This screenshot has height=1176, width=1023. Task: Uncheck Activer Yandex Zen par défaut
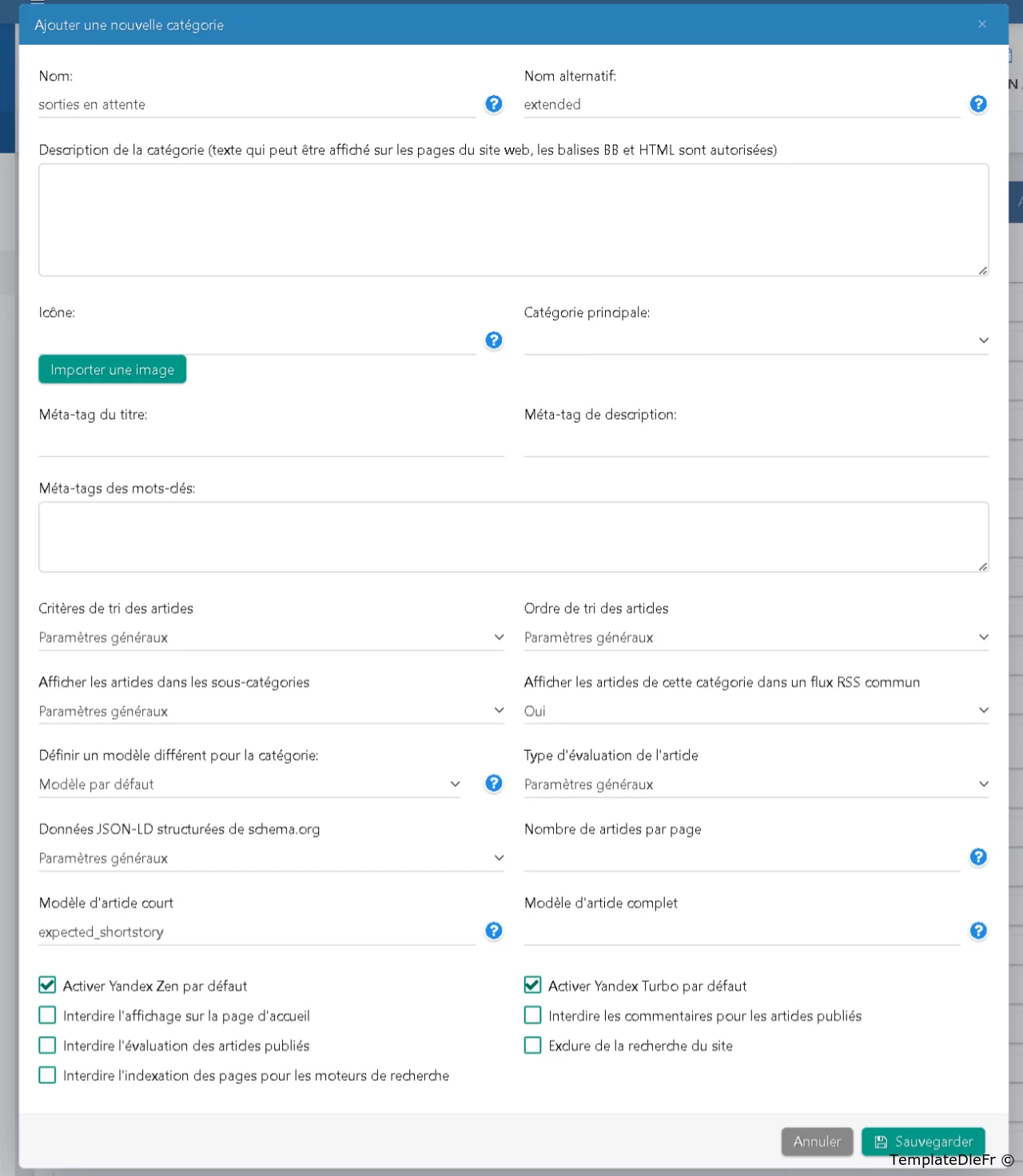click(48, 985)
